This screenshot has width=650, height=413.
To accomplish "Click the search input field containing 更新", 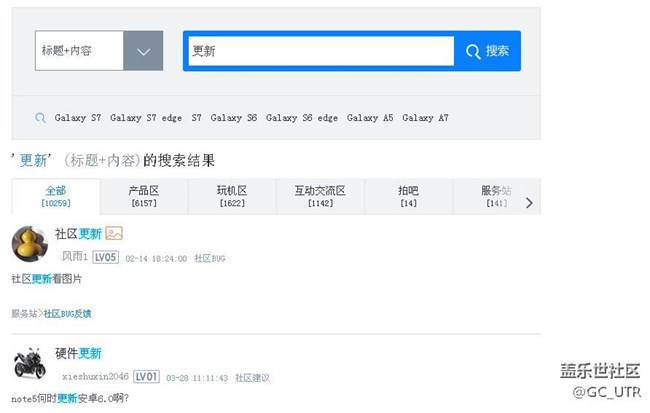I will (320, 51).
